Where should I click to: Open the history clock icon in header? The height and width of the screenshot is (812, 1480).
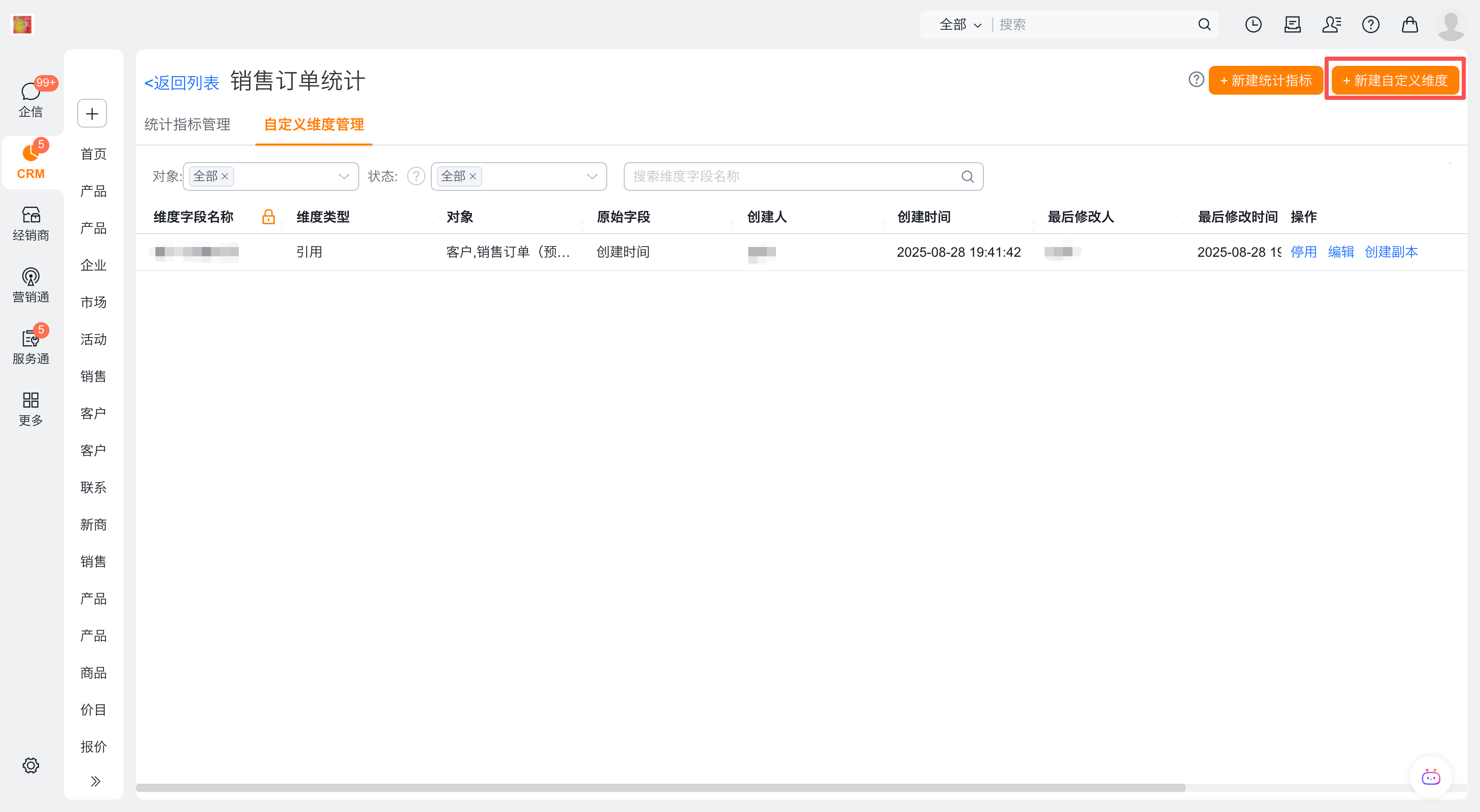click(1253, 25)
